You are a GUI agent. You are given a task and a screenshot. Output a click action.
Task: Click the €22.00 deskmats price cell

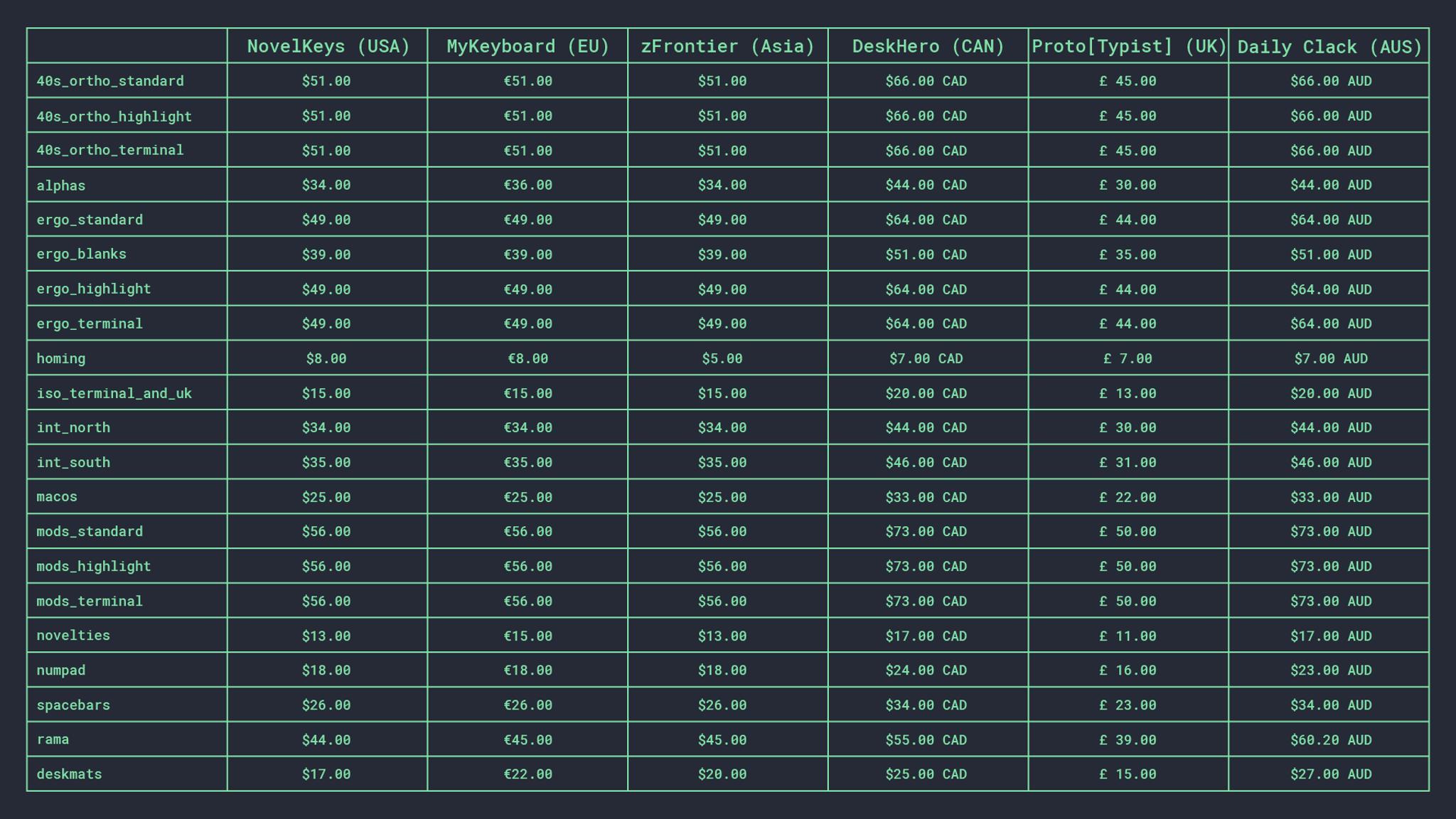pyautogui.click(x=528, y=774)
